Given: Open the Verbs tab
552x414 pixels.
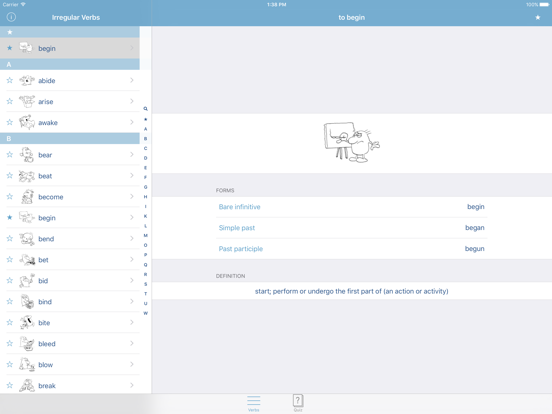Looking at the screenshot, I should [x=253, y=403].
